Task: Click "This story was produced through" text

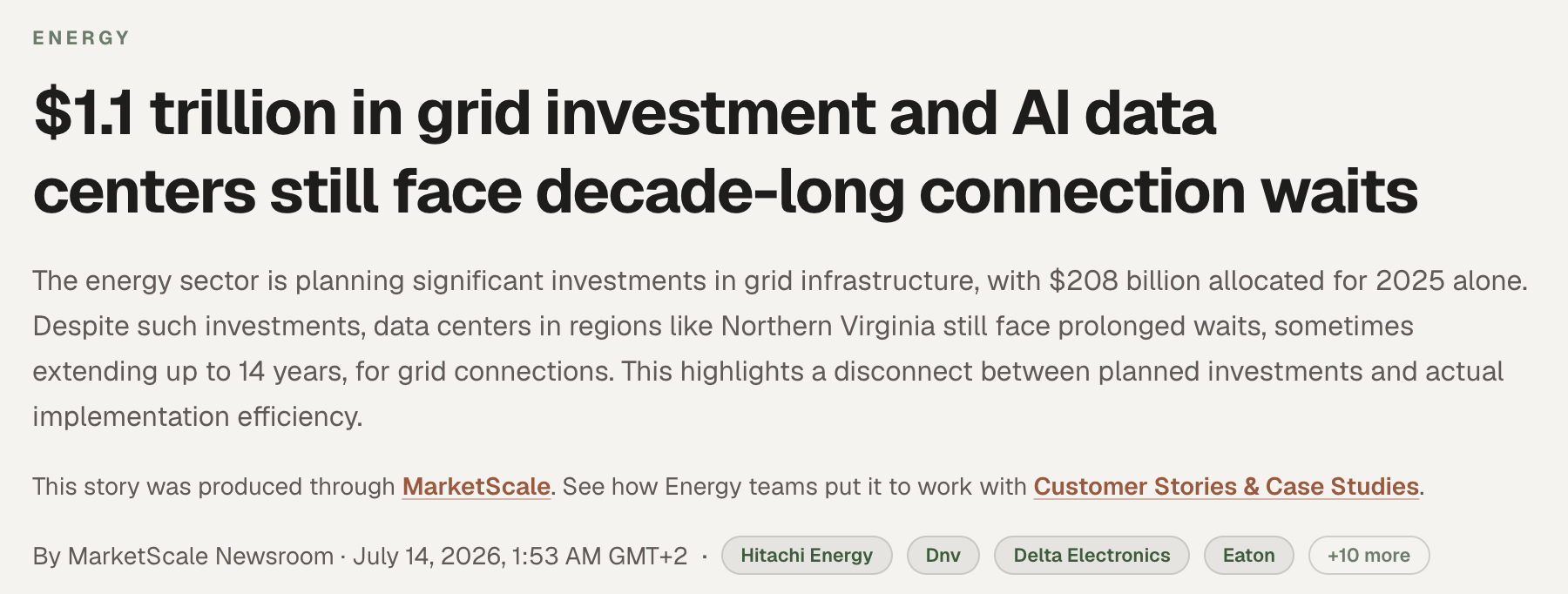Action: 213,486
